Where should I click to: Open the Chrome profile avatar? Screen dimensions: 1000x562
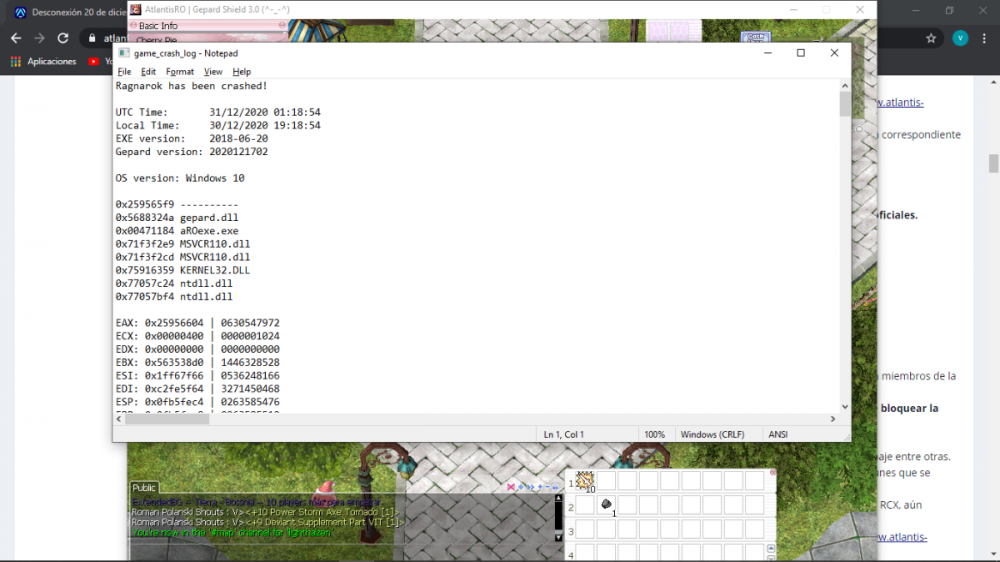pyautogui.click(x=960, y=38)
